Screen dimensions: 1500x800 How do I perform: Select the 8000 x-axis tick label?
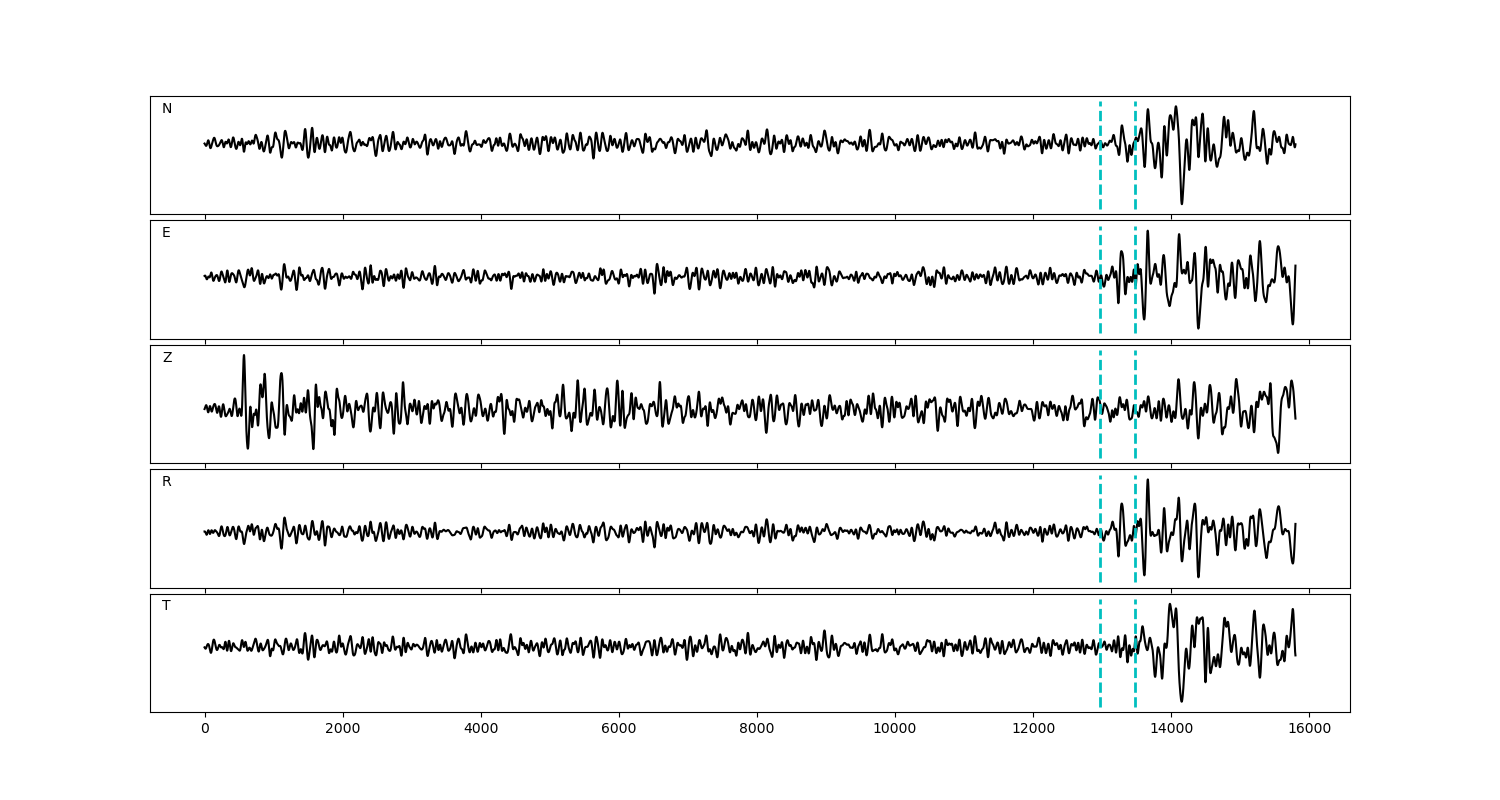757,730
